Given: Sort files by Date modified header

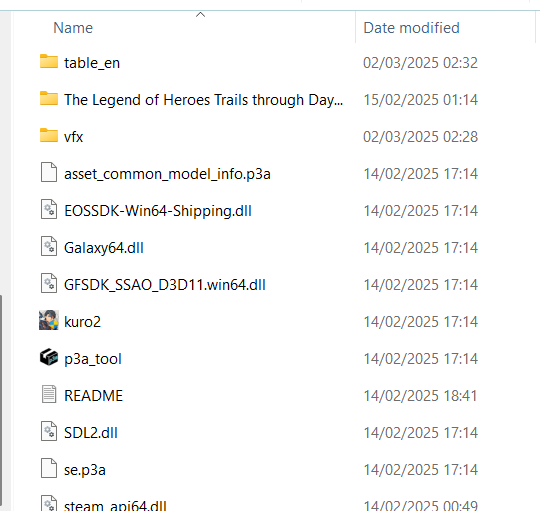Looking at the screenshot, I should [x=411, y=28].
